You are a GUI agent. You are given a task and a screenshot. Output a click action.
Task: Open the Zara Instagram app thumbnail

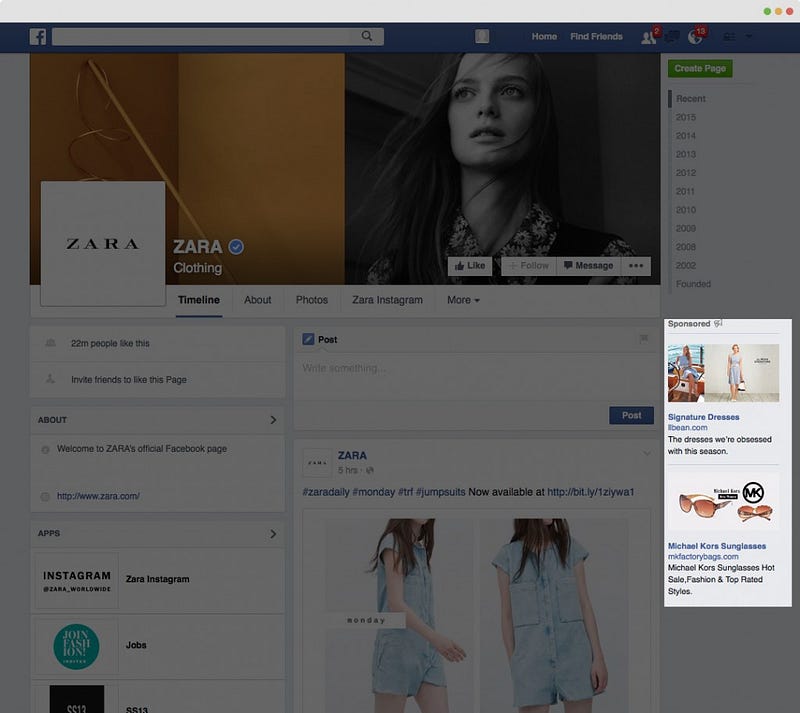pos(77,581)
